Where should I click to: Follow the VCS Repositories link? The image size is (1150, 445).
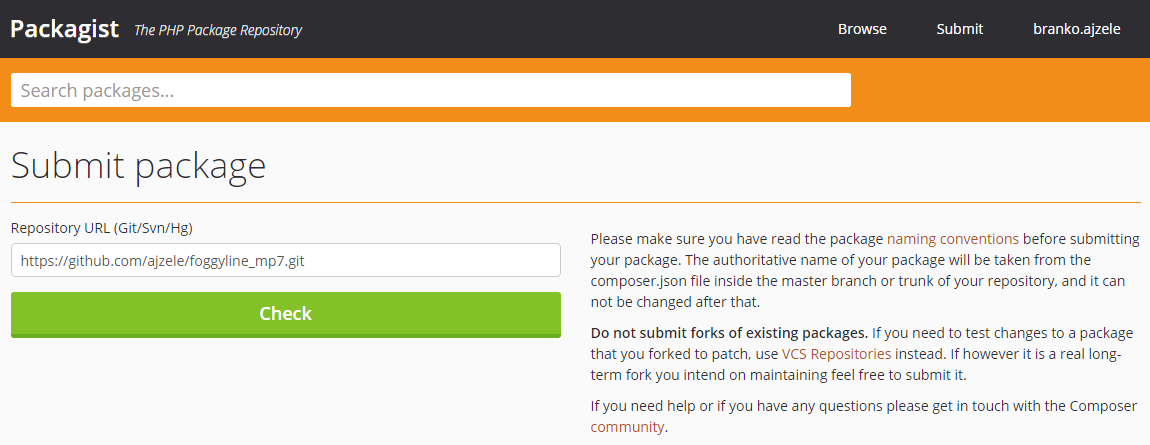coord(836,354)
